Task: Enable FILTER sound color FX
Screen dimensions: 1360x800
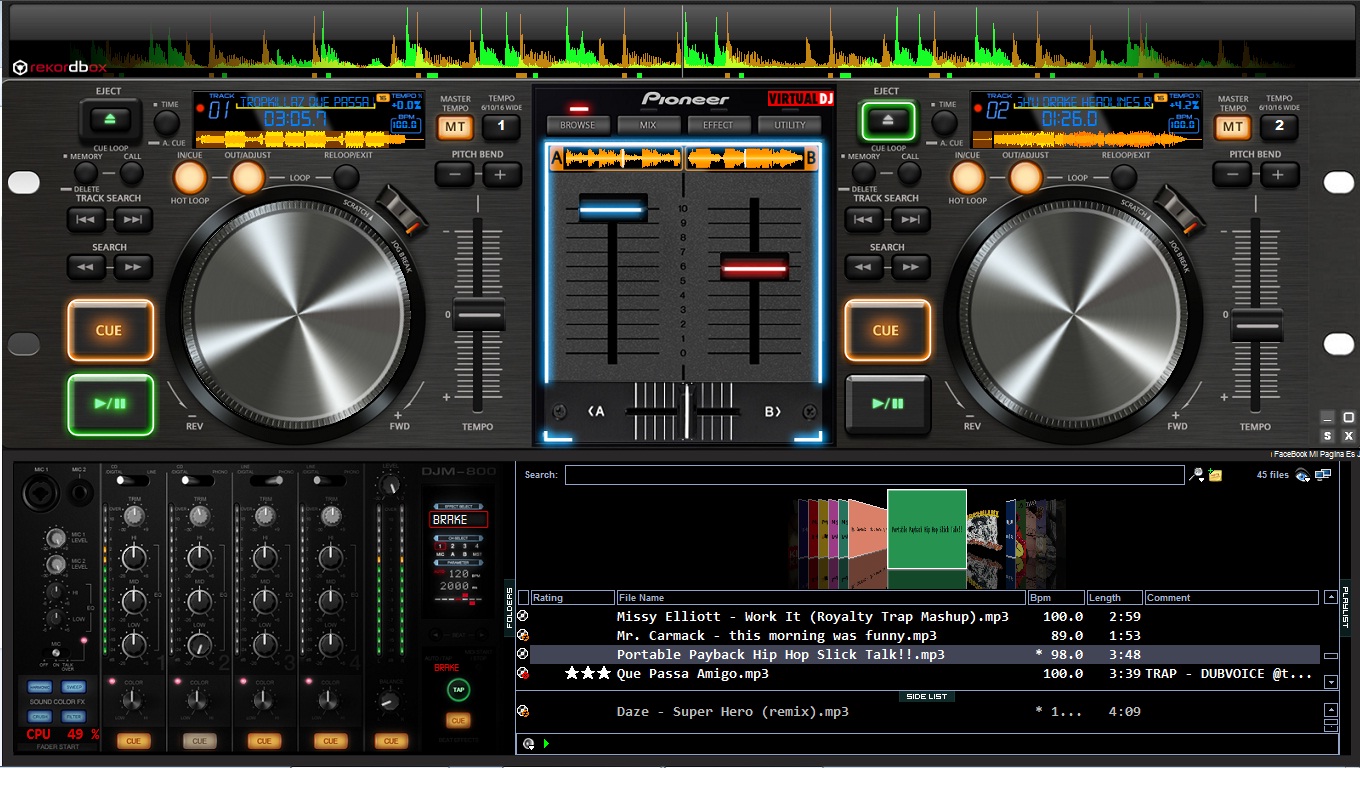Action: (73, 716)
